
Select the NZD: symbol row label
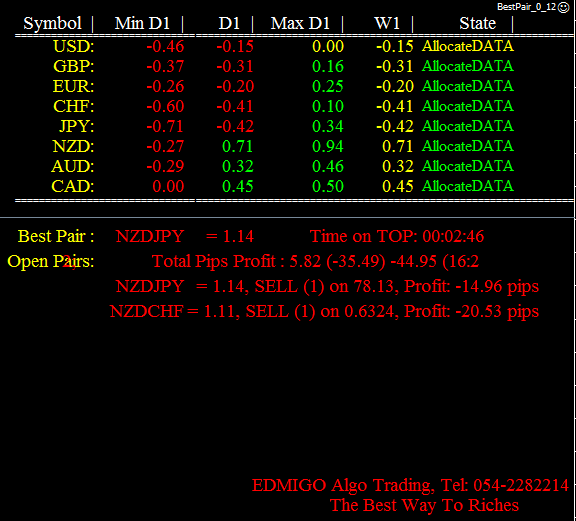[73, 146]
